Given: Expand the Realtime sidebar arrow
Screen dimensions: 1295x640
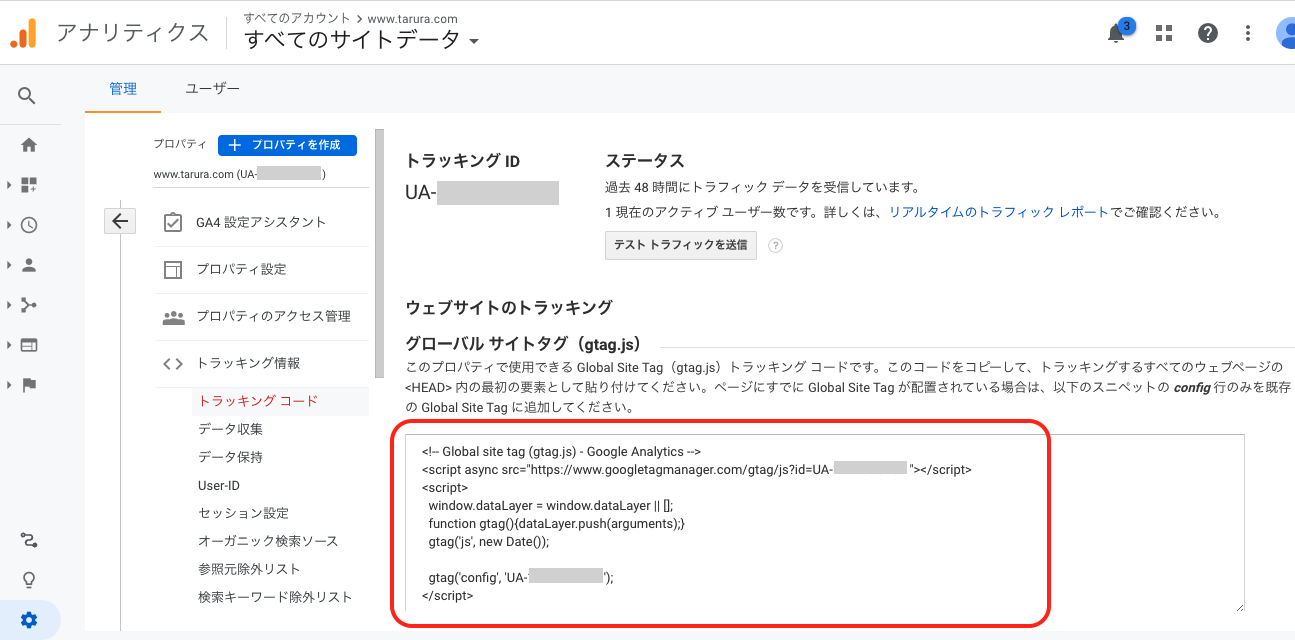Looking at the screenshot, I should click(9, 225).
